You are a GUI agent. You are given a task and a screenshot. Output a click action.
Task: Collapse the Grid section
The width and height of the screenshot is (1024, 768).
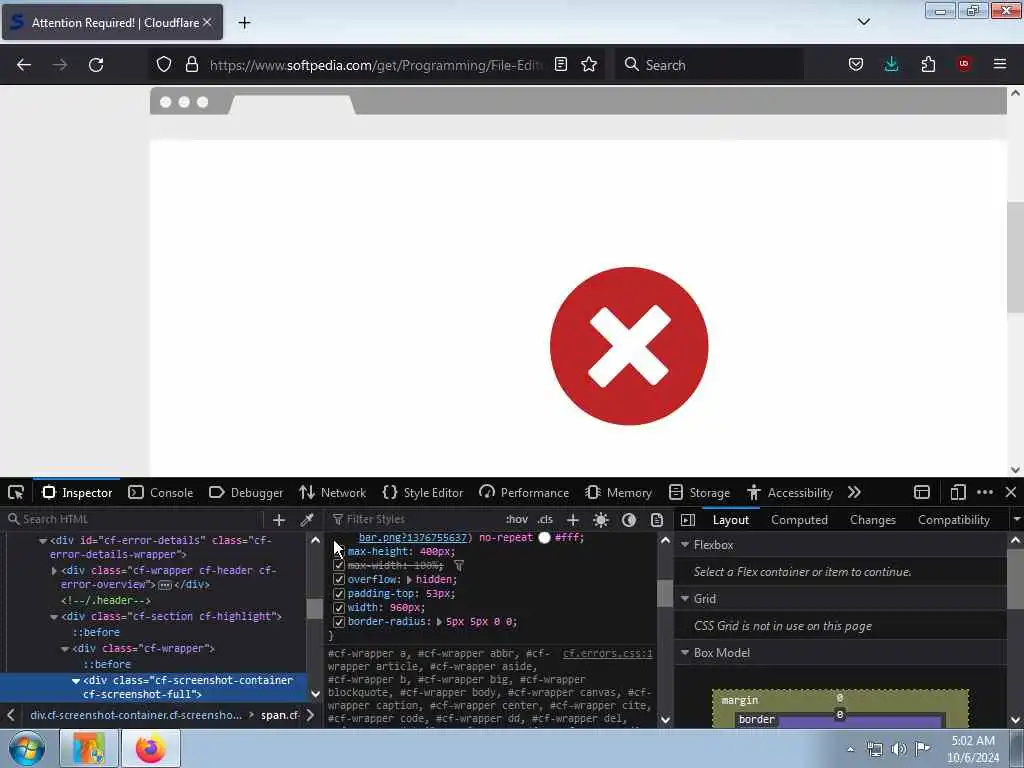(685, 599)
